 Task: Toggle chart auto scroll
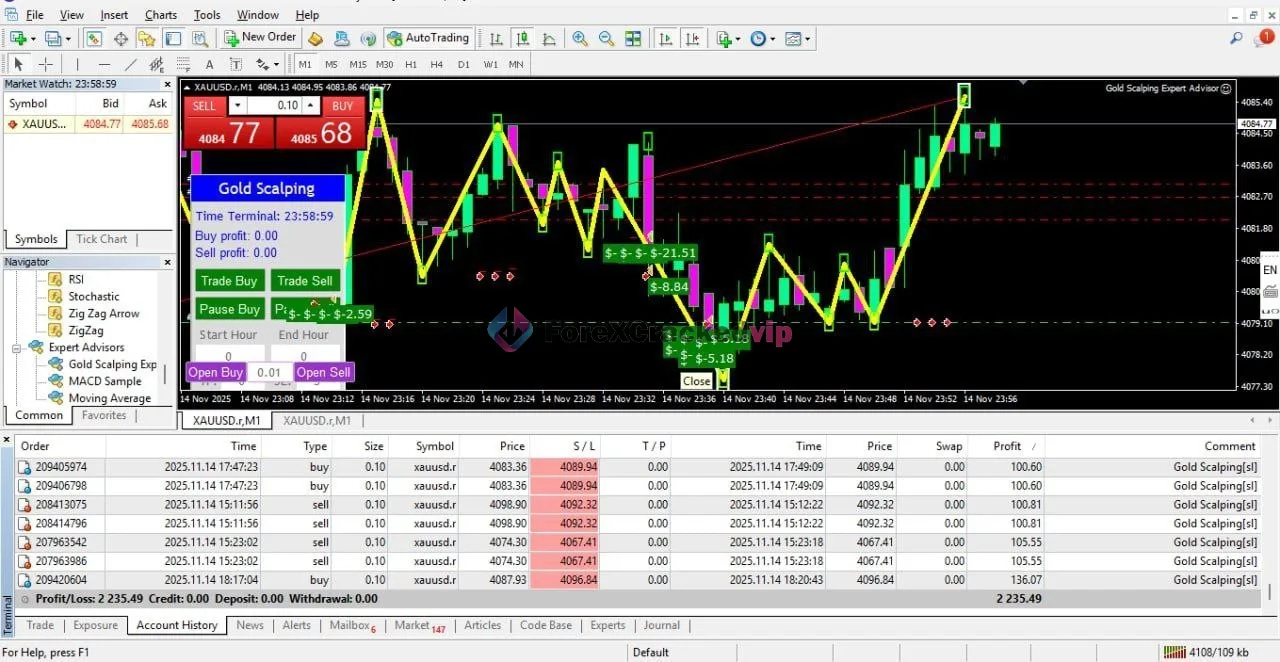666,38
